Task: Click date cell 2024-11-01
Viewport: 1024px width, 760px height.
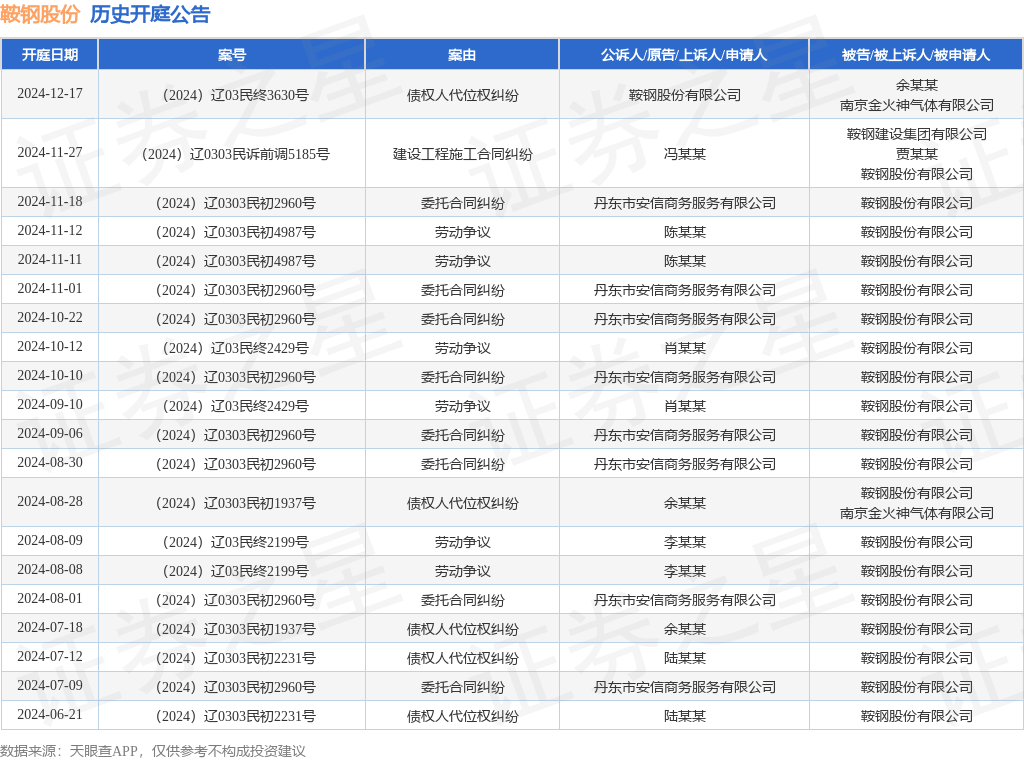Action: click(x=50, y=288)
